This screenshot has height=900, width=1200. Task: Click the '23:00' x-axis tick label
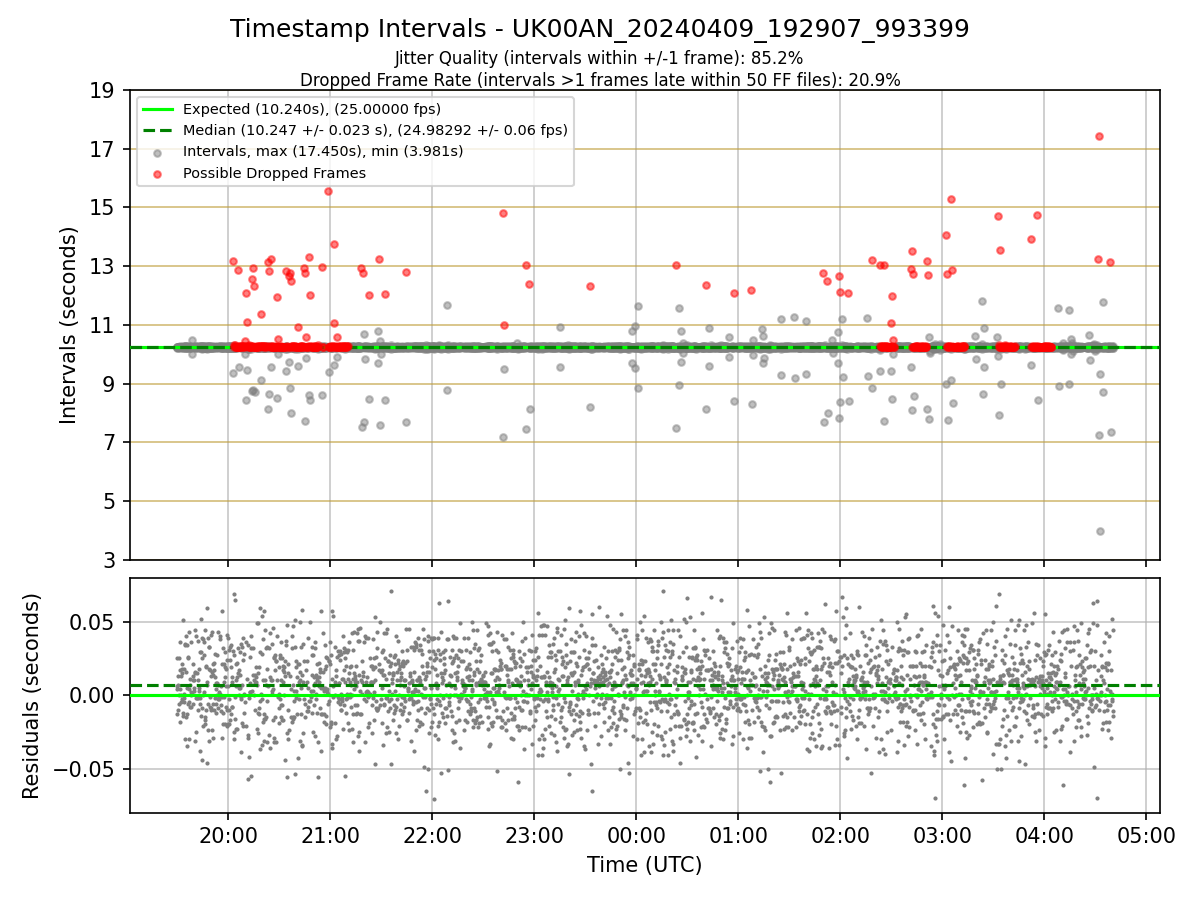click(x=534, y=835)
